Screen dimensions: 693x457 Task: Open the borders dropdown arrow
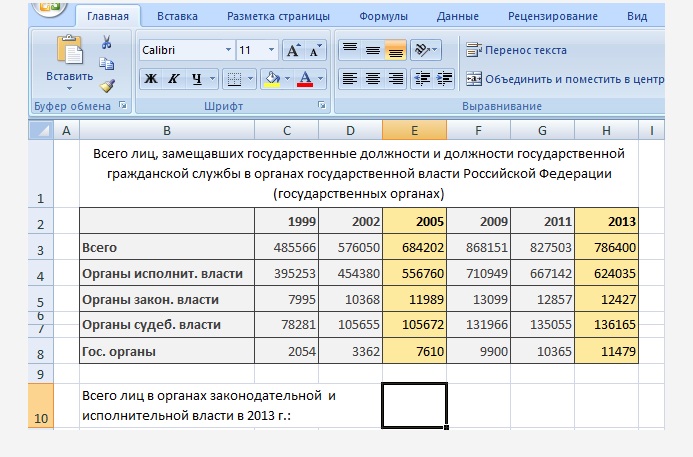(x=250, y=79)
